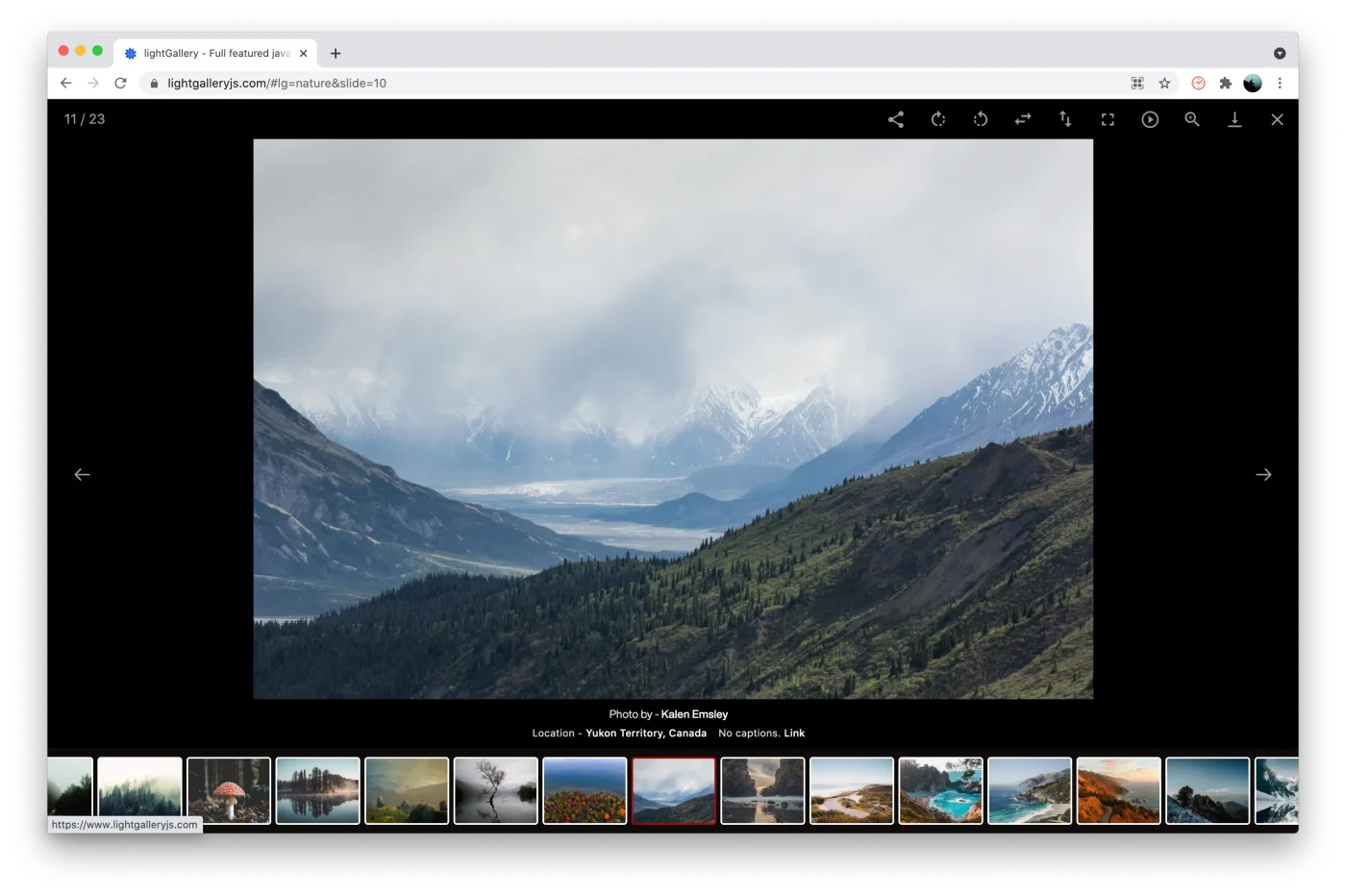Open the Kalen Emsley photographer link
Viewport: 1346px width, 896px height.
pyautogui.click(x=694, y=714)
